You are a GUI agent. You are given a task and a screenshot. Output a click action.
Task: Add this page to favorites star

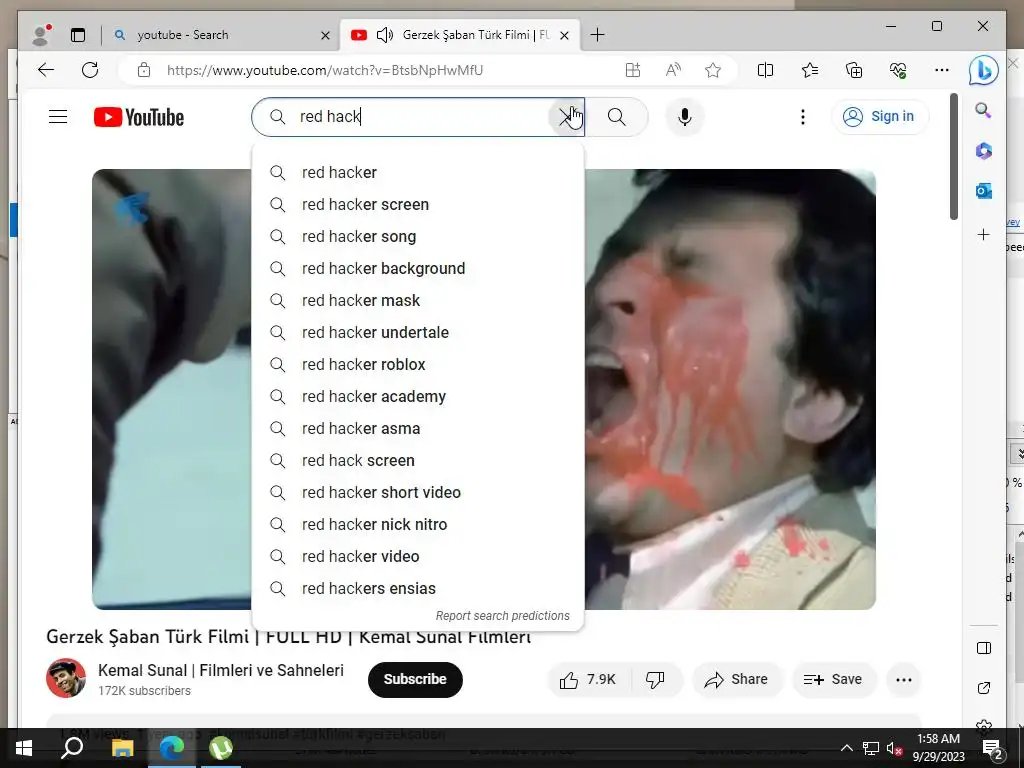[x=712, y=70]
